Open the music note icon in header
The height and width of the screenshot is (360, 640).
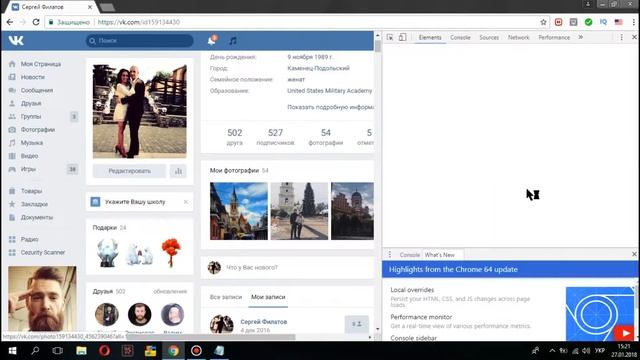(x=233, y=40)
